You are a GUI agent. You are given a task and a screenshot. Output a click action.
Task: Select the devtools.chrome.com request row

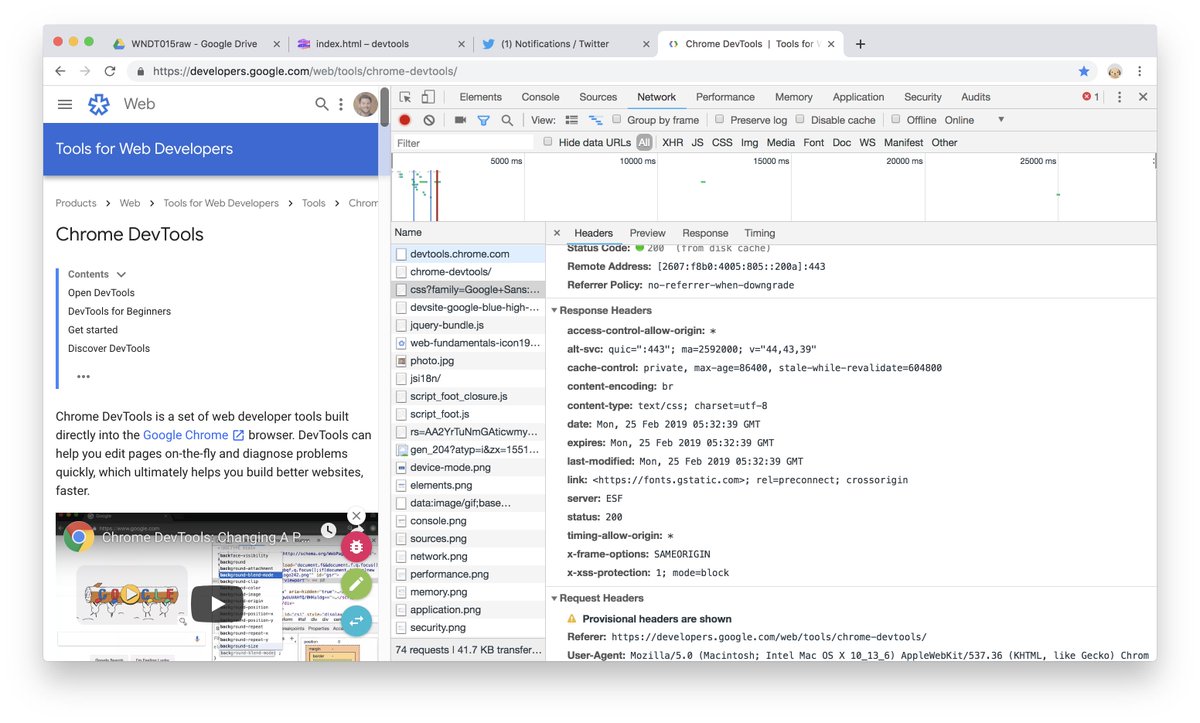[468, 254]
